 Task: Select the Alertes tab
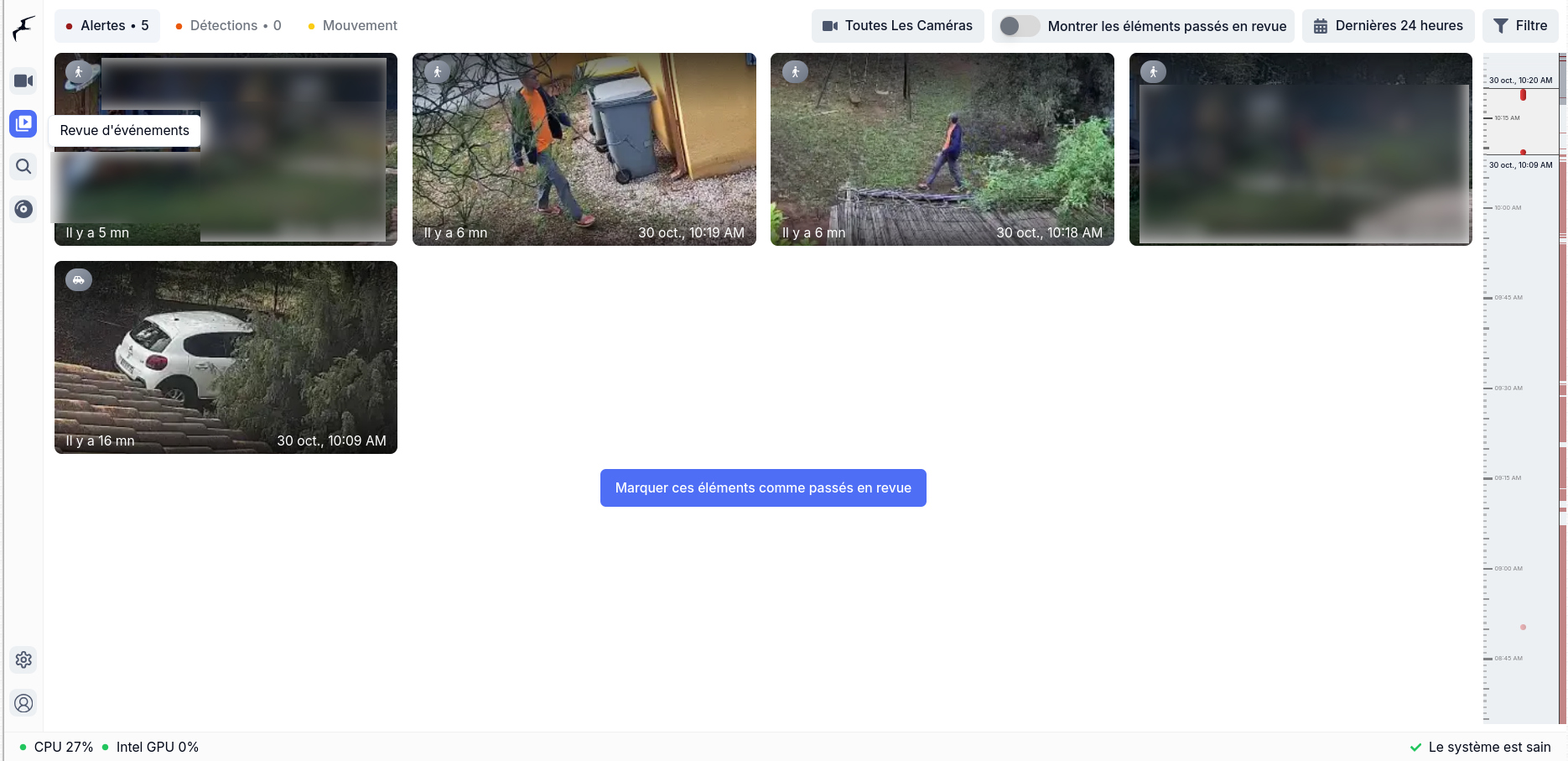click(106, 26)
